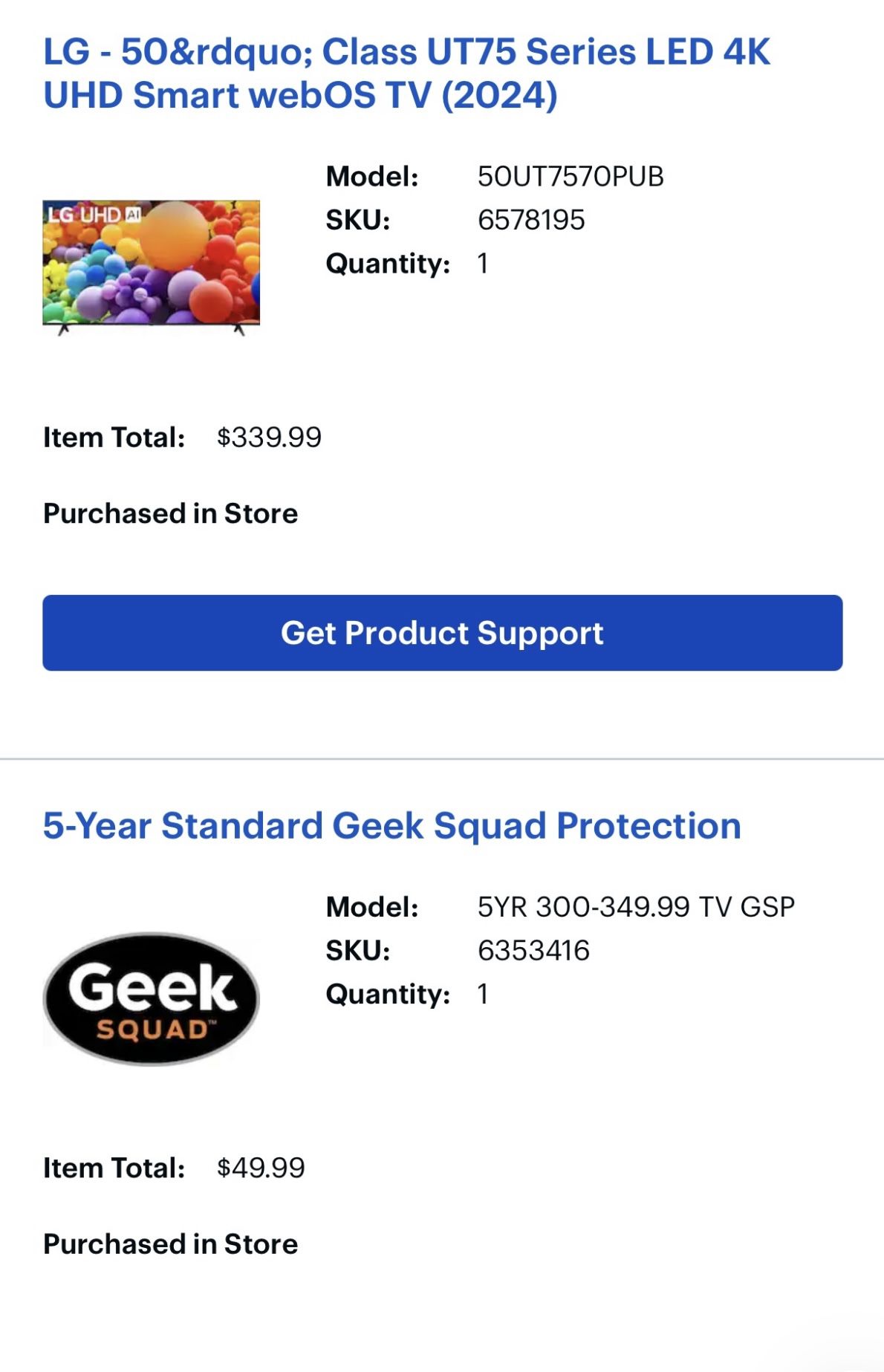Image resolution: width=884 pixels, height=1372 pixels.
Task: Click the Quantity label in Geek Squad section
Action: coord(388,994)
